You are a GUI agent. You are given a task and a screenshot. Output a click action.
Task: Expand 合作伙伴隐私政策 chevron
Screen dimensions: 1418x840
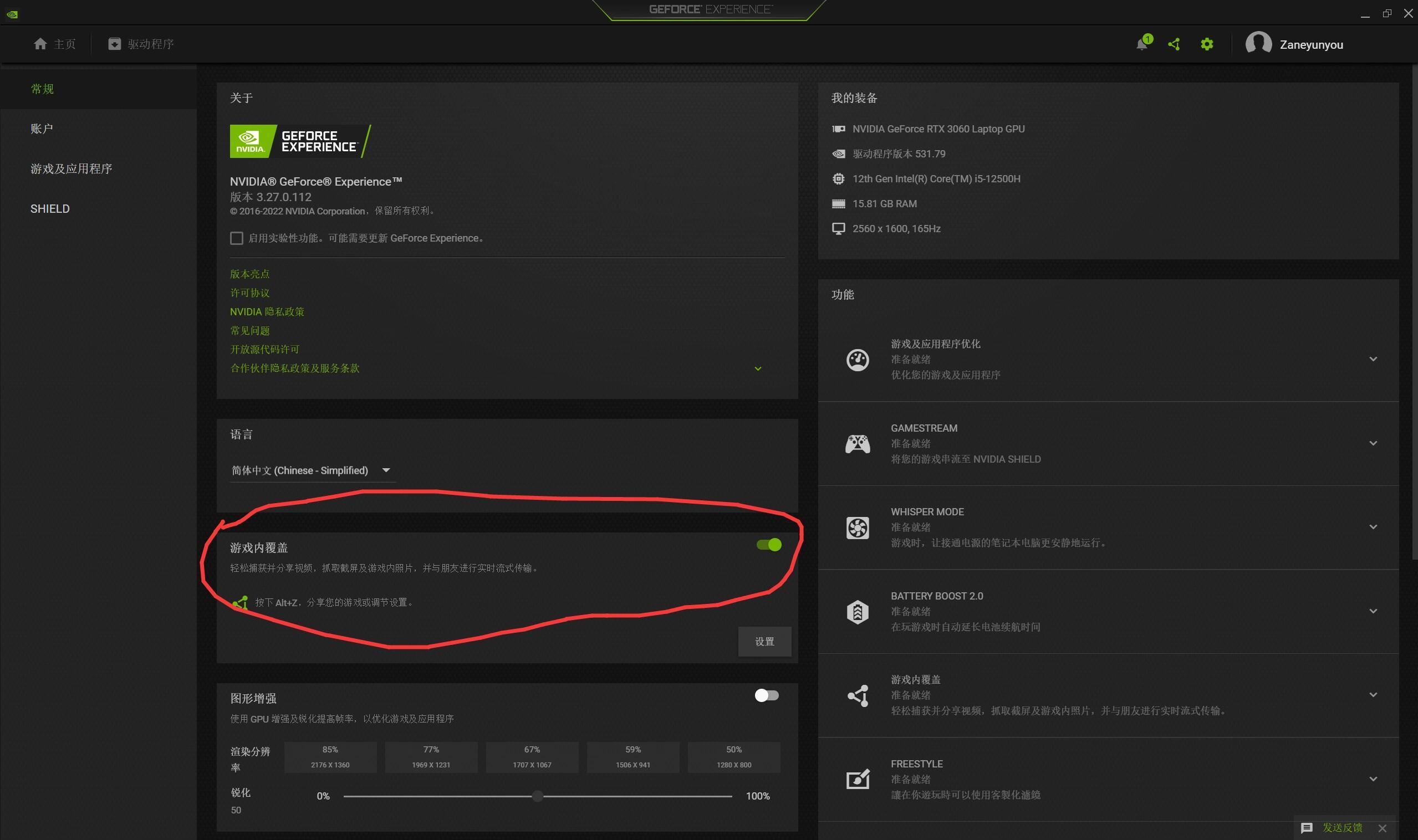(x=758, y=368)
